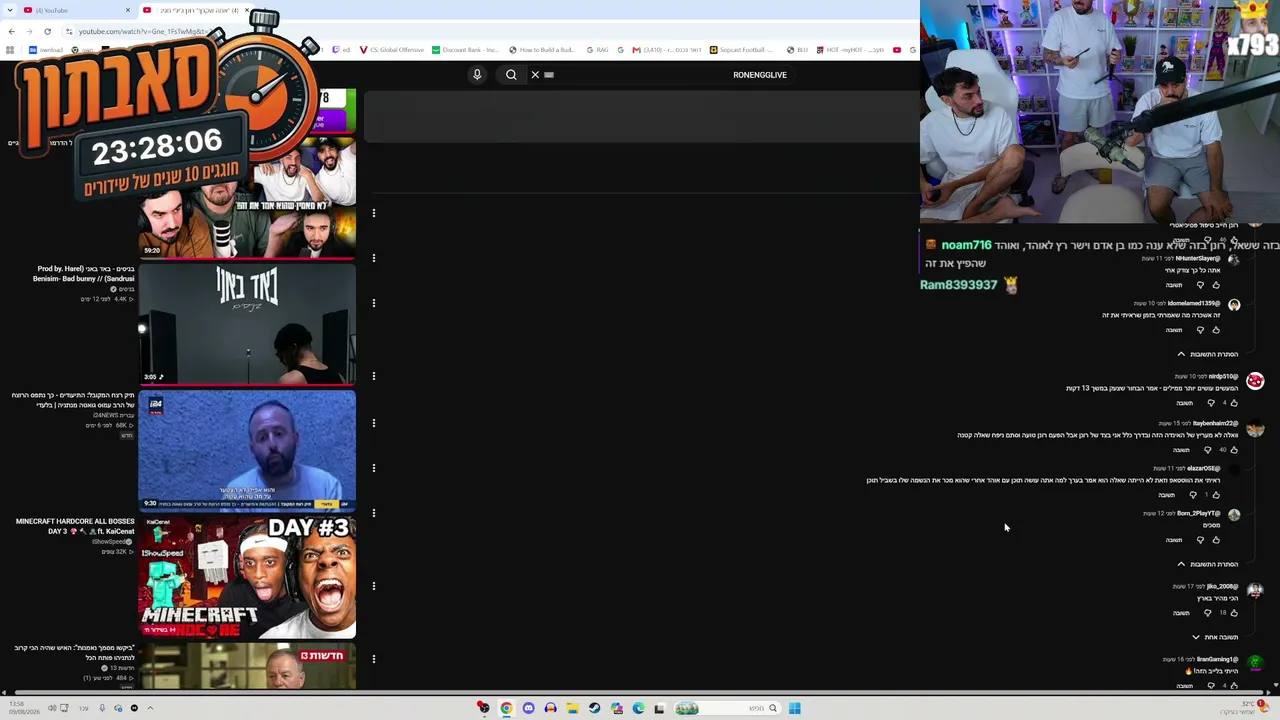The image size is (1280, 720).
Task: Like Itaybenhaim22's comment
Action: [1234, 450]
